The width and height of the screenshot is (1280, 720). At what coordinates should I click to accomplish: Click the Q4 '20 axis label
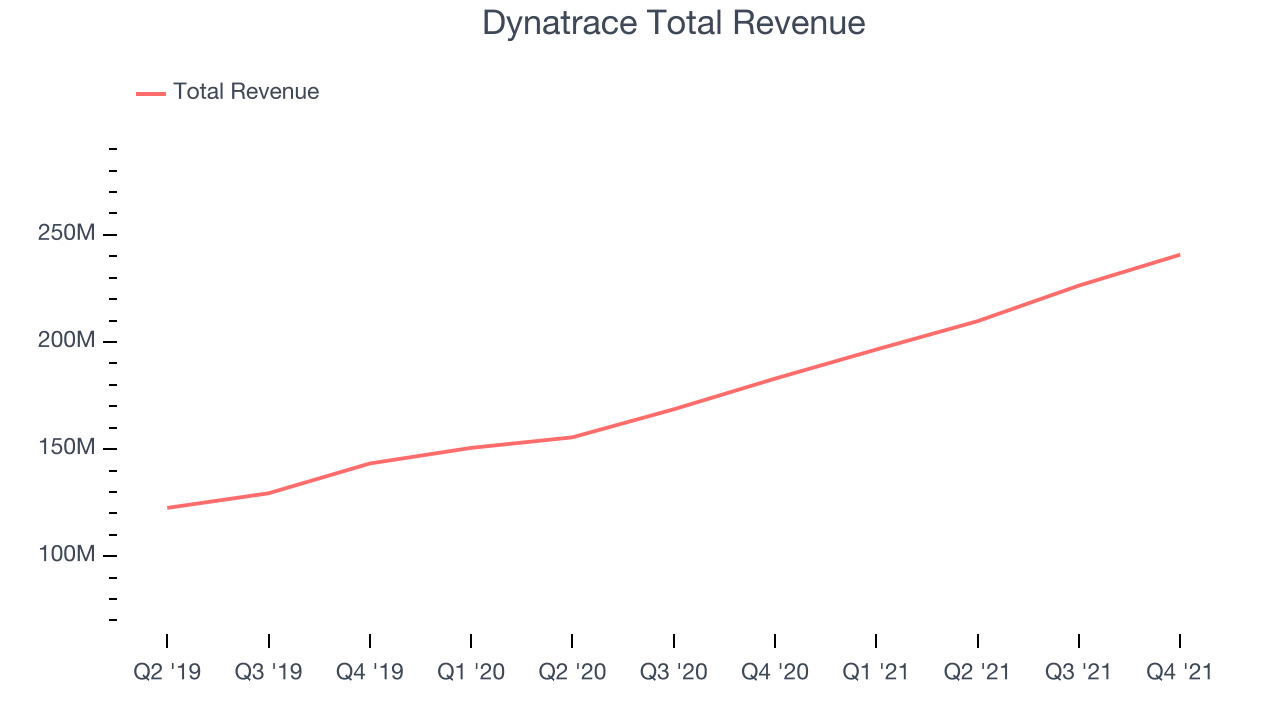pyautogui.click(x=775, y=672)
